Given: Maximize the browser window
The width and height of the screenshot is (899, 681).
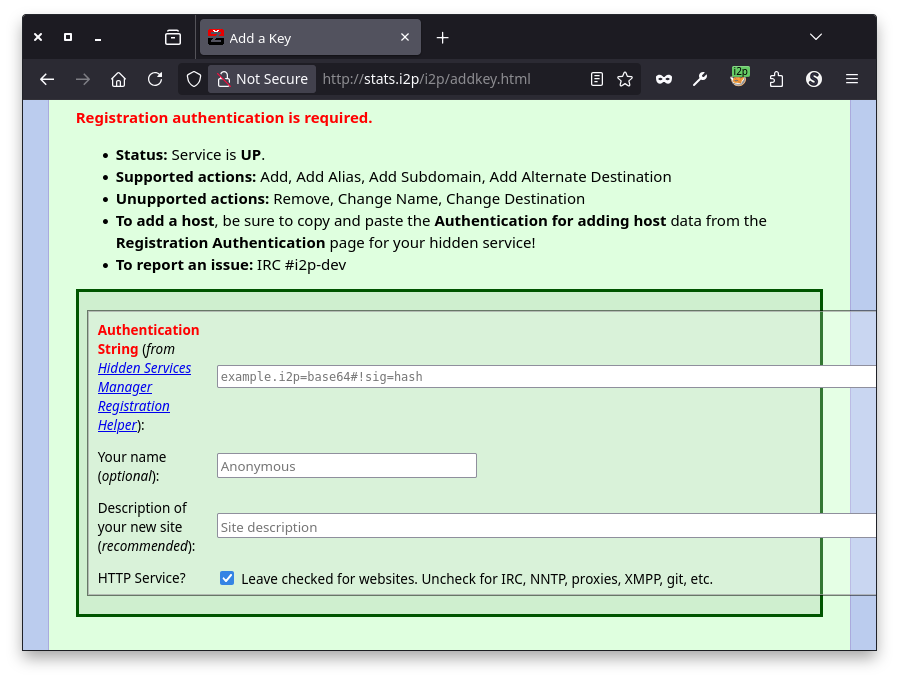Looking at the screenshot, I should click(68, 37).
